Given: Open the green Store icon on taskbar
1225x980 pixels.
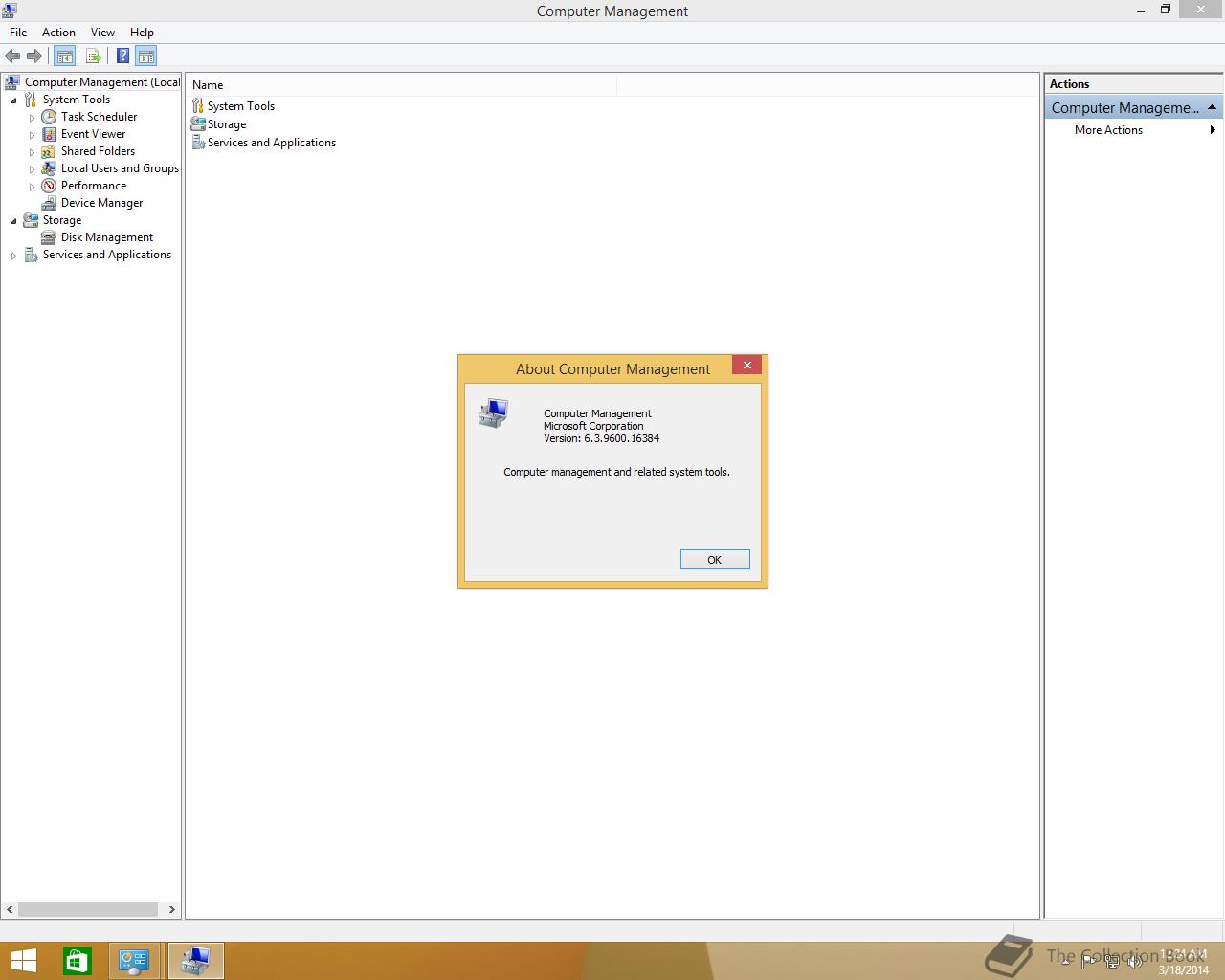Looking at the screenshot, I should (78, 961).
